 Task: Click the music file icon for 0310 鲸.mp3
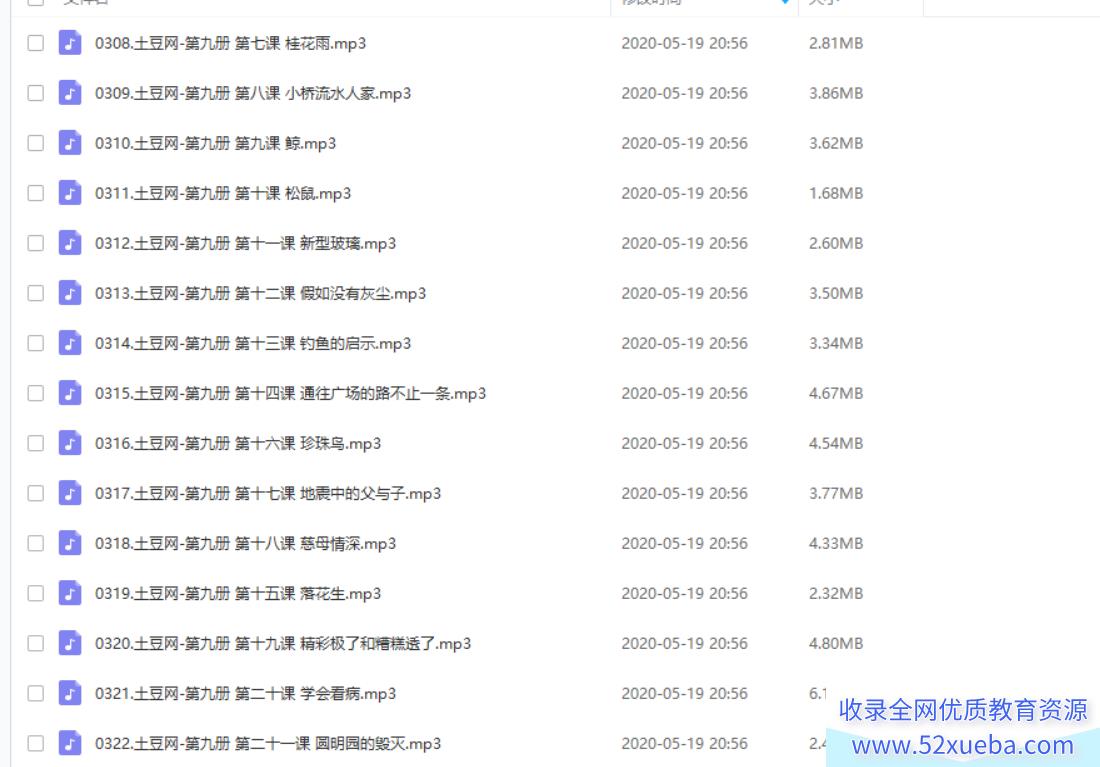tap(69, 143)
